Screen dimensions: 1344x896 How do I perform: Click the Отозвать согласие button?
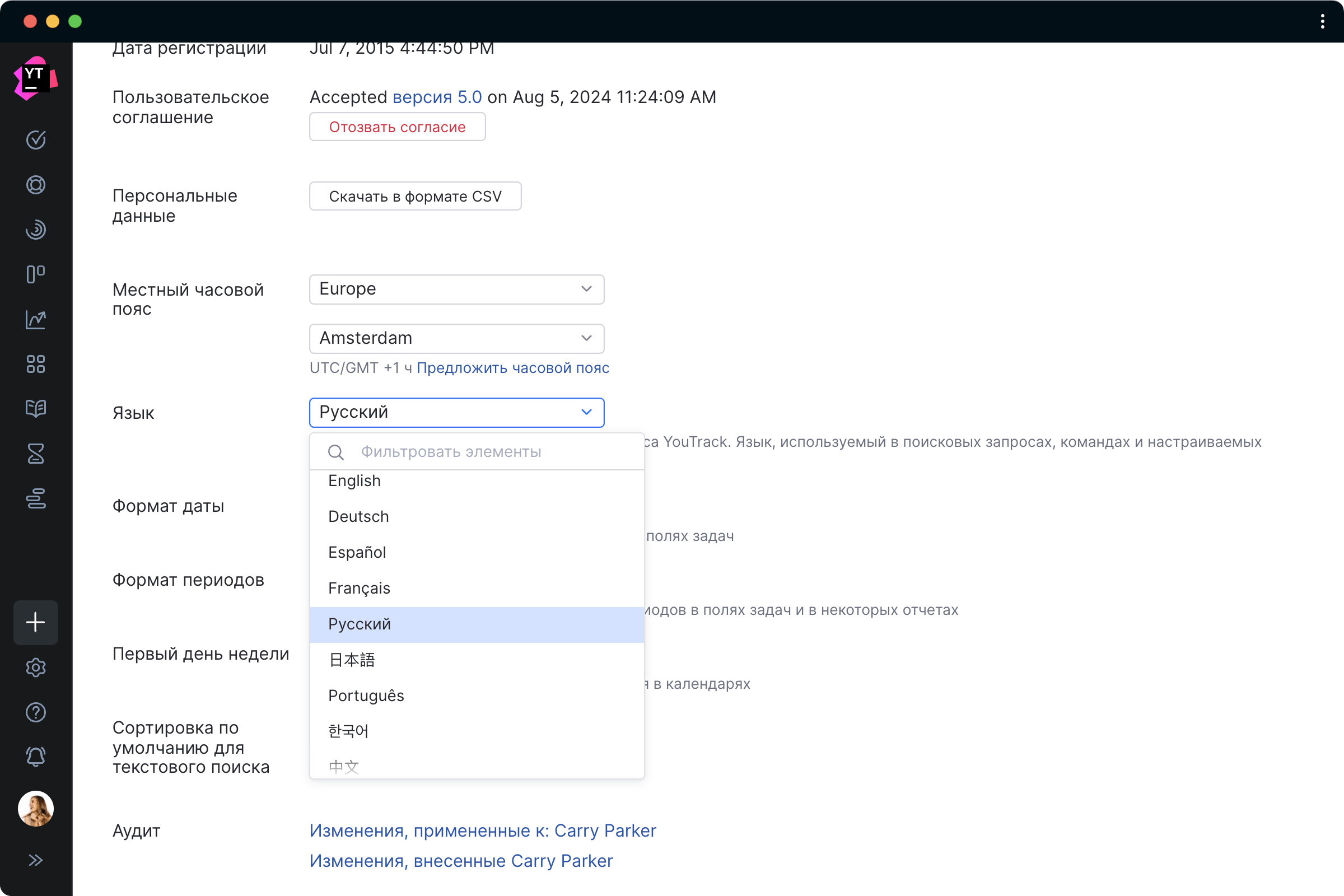click(x=396, y=126)
